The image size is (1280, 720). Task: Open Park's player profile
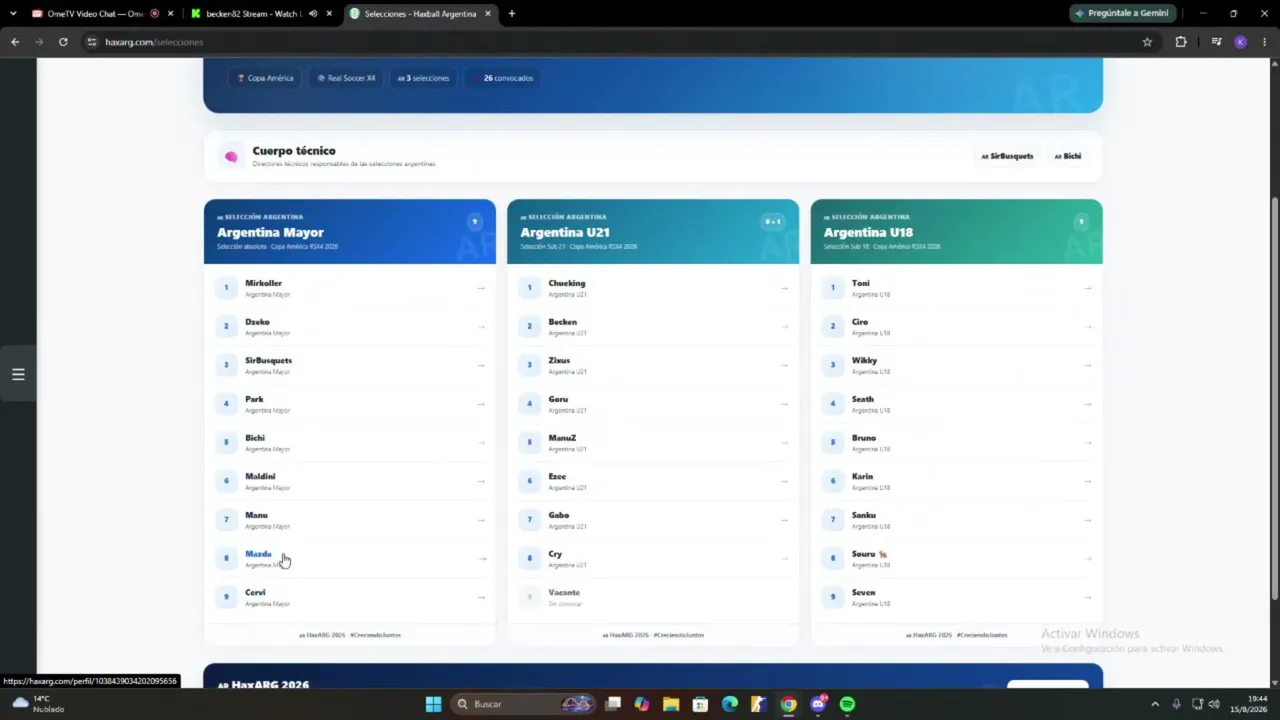tap(350, 404)
